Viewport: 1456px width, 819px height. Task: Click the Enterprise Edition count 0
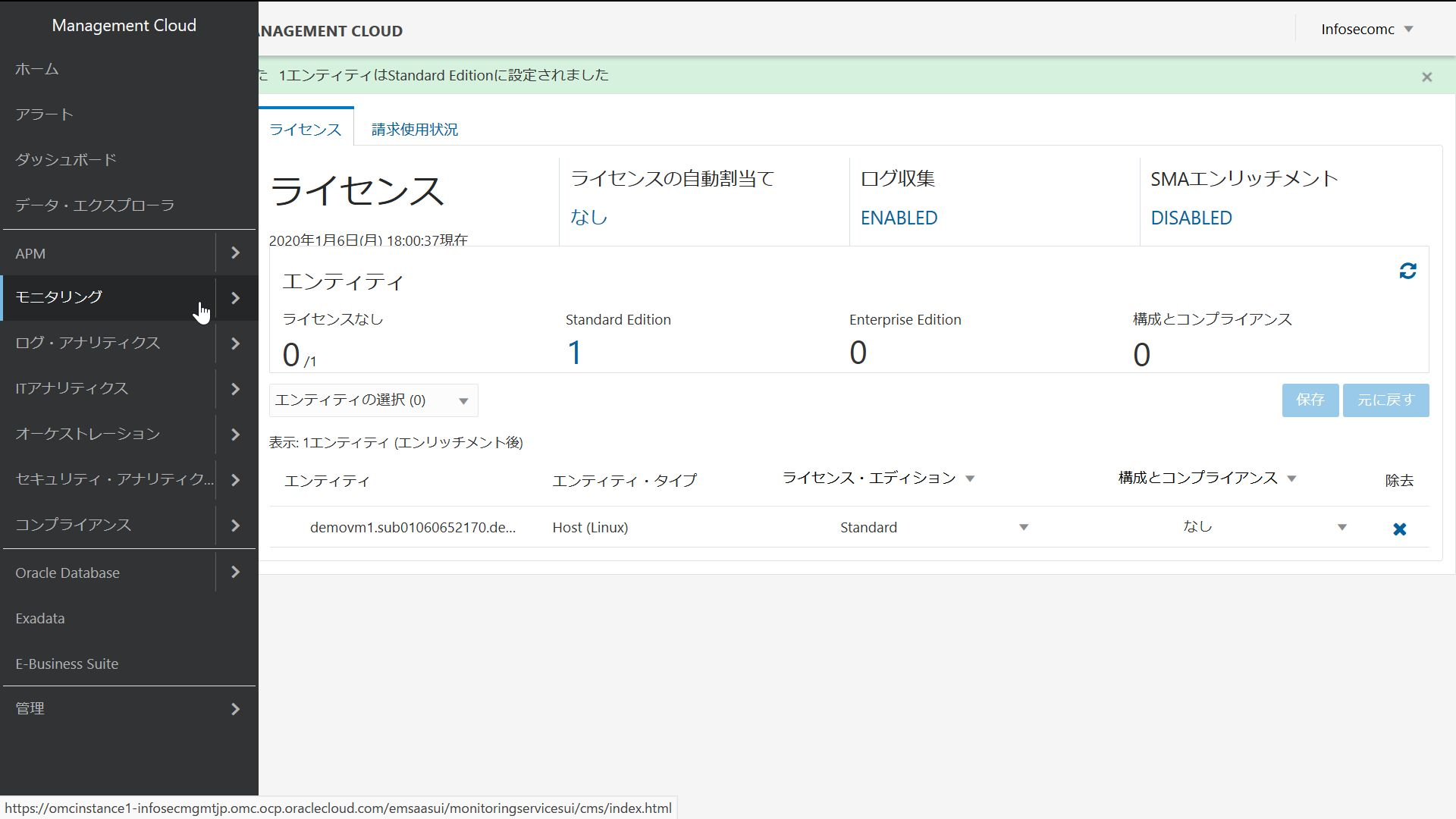pos(858,353)
